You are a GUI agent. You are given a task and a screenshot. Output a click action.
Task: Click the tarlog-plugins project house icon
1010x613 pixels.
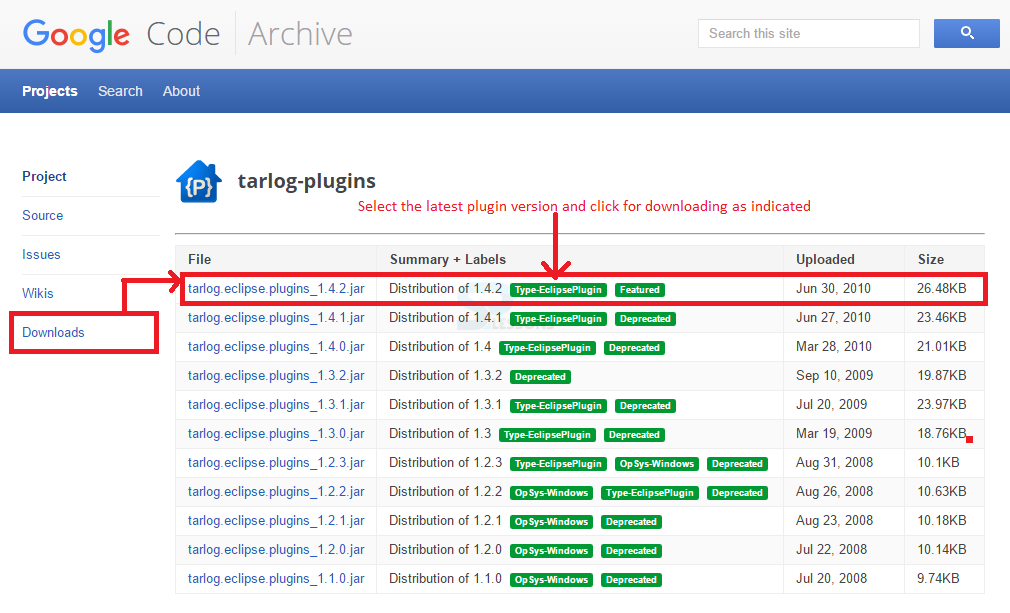pyautogui.click(x=199, y=182)
